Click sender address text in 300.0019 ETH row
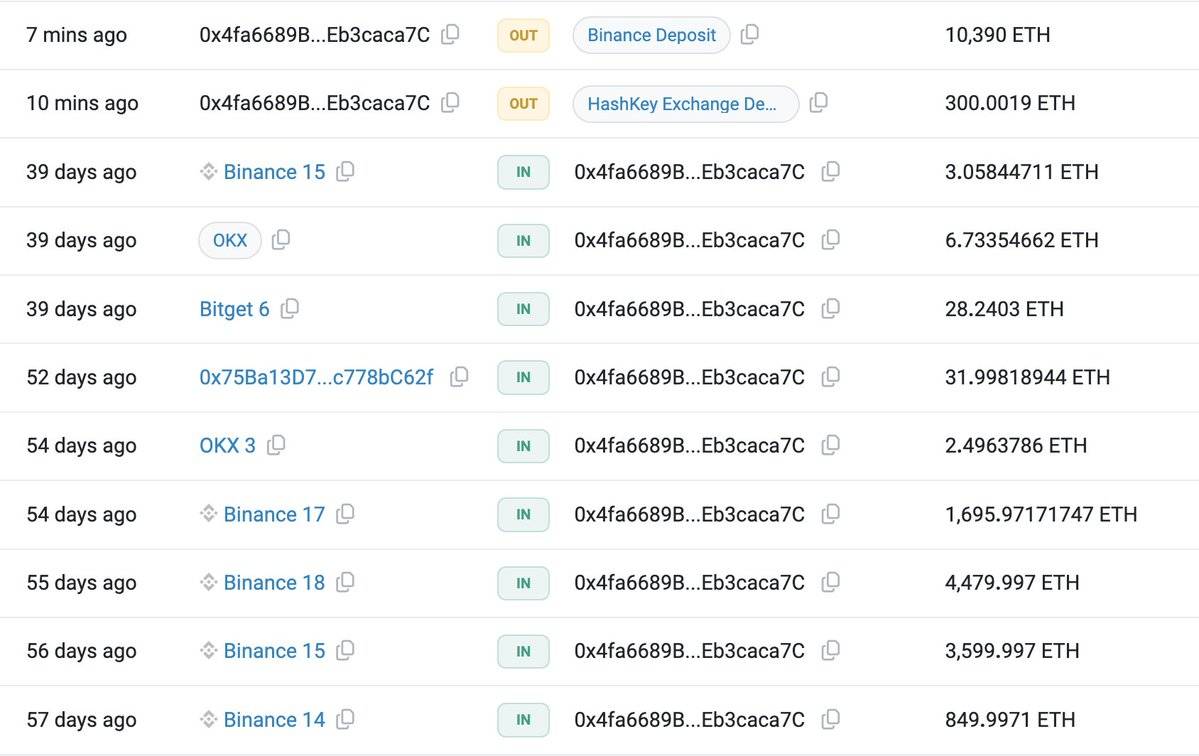1199x756 pixels. pyautogui.click(x=314, y=103)
